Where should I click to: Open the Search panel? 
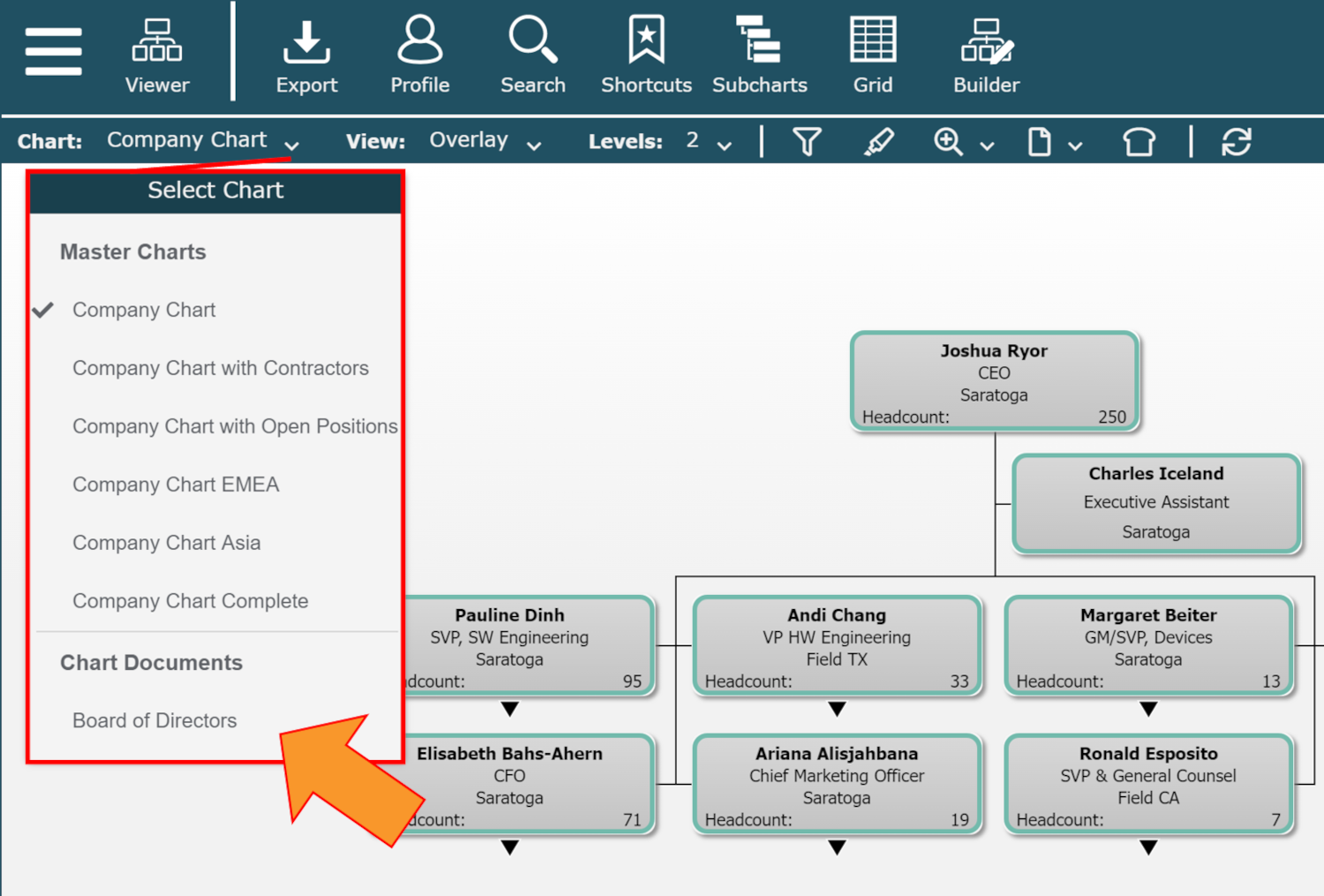coord(533,56)
